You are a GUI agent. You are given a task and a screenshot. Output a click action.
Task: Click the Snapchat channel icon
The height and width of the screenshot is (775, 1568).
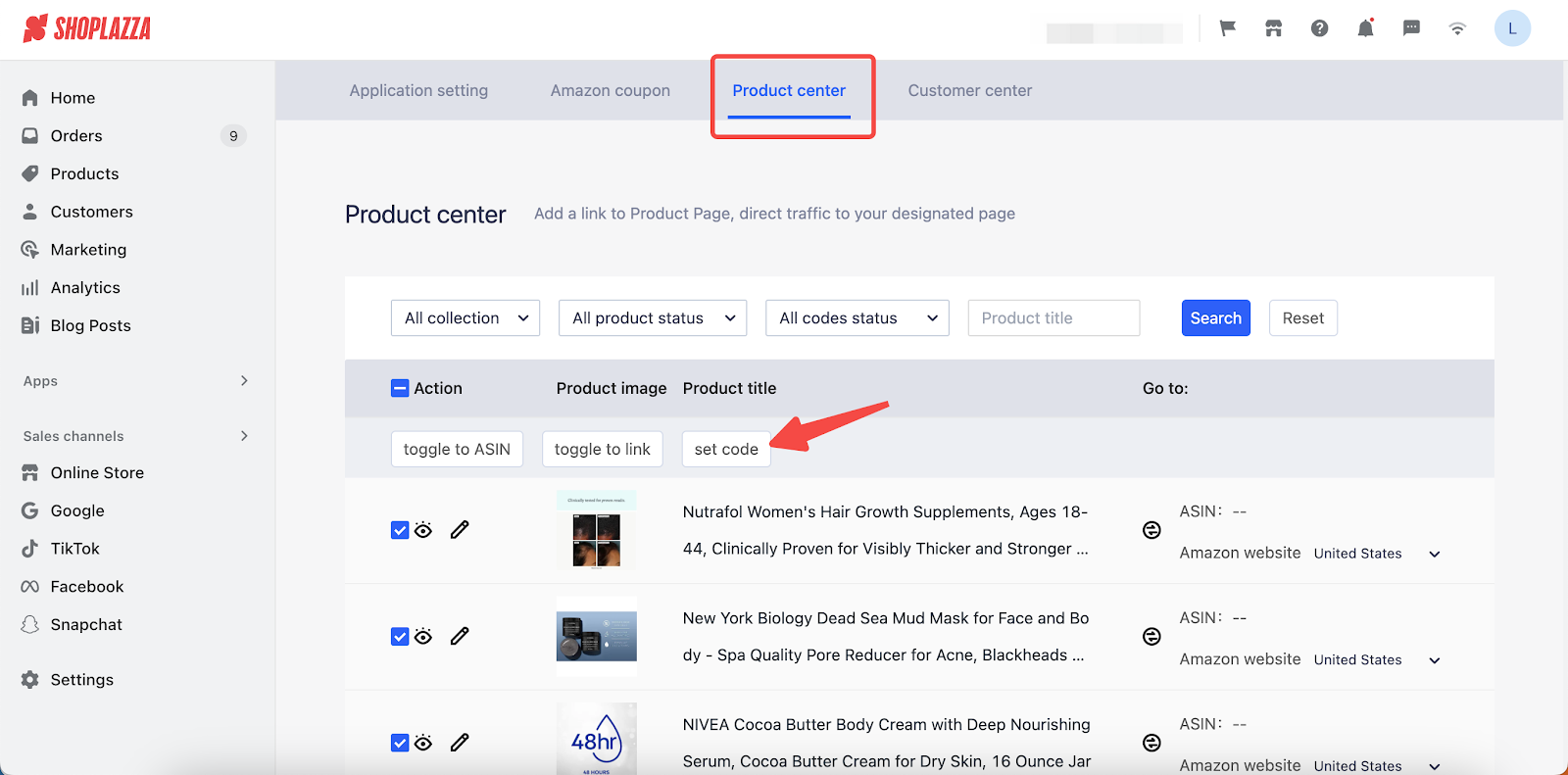click(30, 625)
